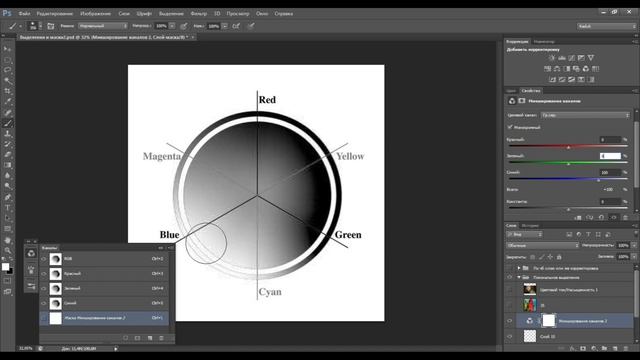This screenshot has height=360, width=640.
Task: Select the Zoom tool
Action: pos(7,250)
